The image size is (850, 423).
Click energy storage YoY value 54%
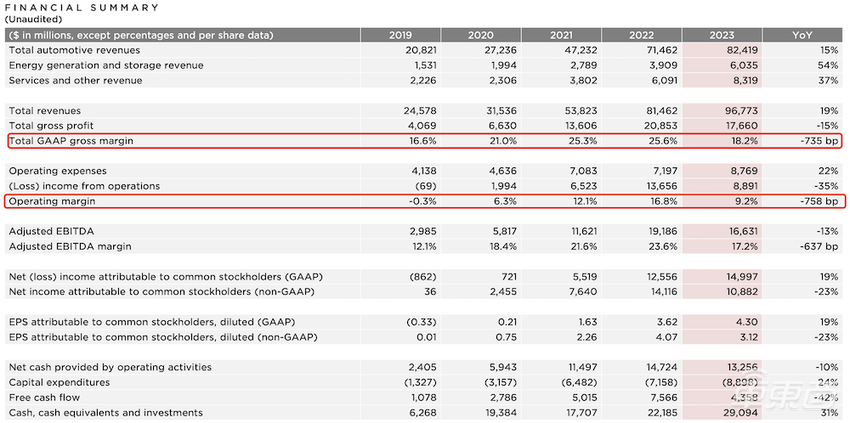pyautogui.click(x=828, y=65)
